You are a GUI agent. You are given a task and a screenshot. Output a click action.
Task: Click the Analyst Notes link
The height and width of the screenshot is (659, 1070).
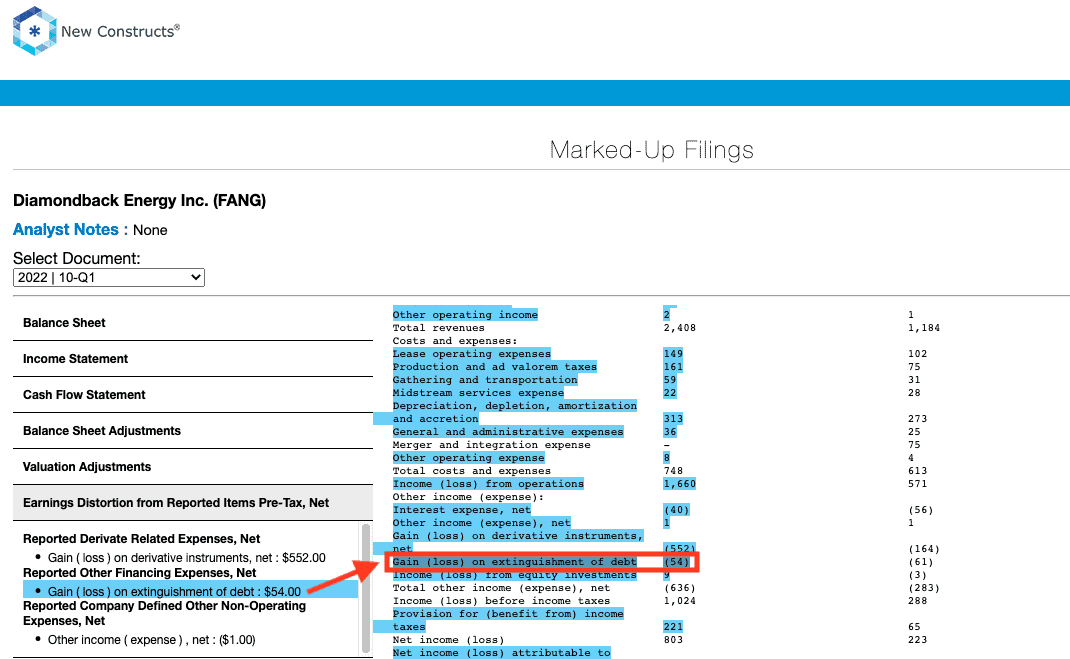pyautogui.click(x=66, y=230)
